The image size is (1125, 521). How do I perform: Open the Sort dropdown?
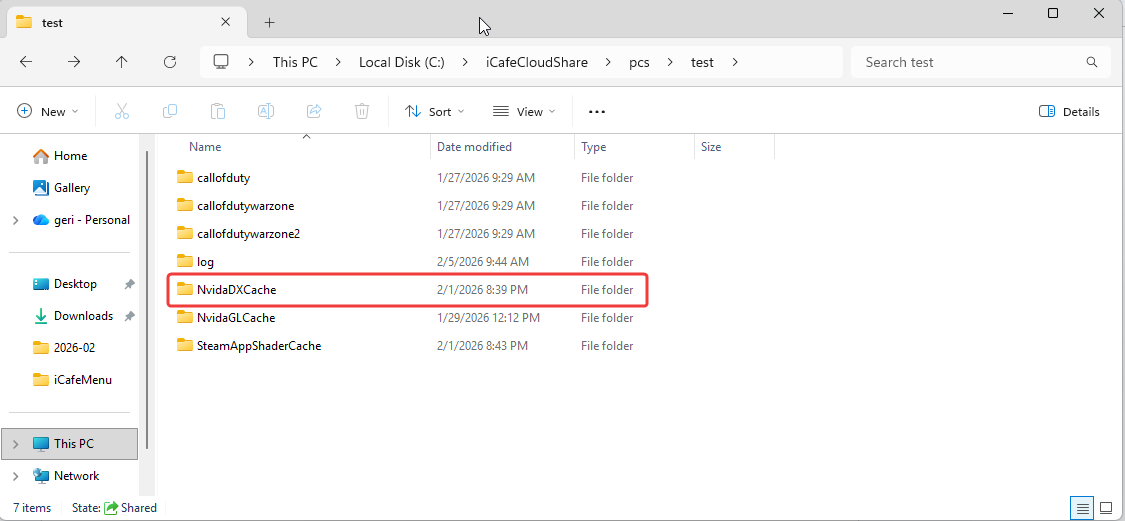[435, 112]
